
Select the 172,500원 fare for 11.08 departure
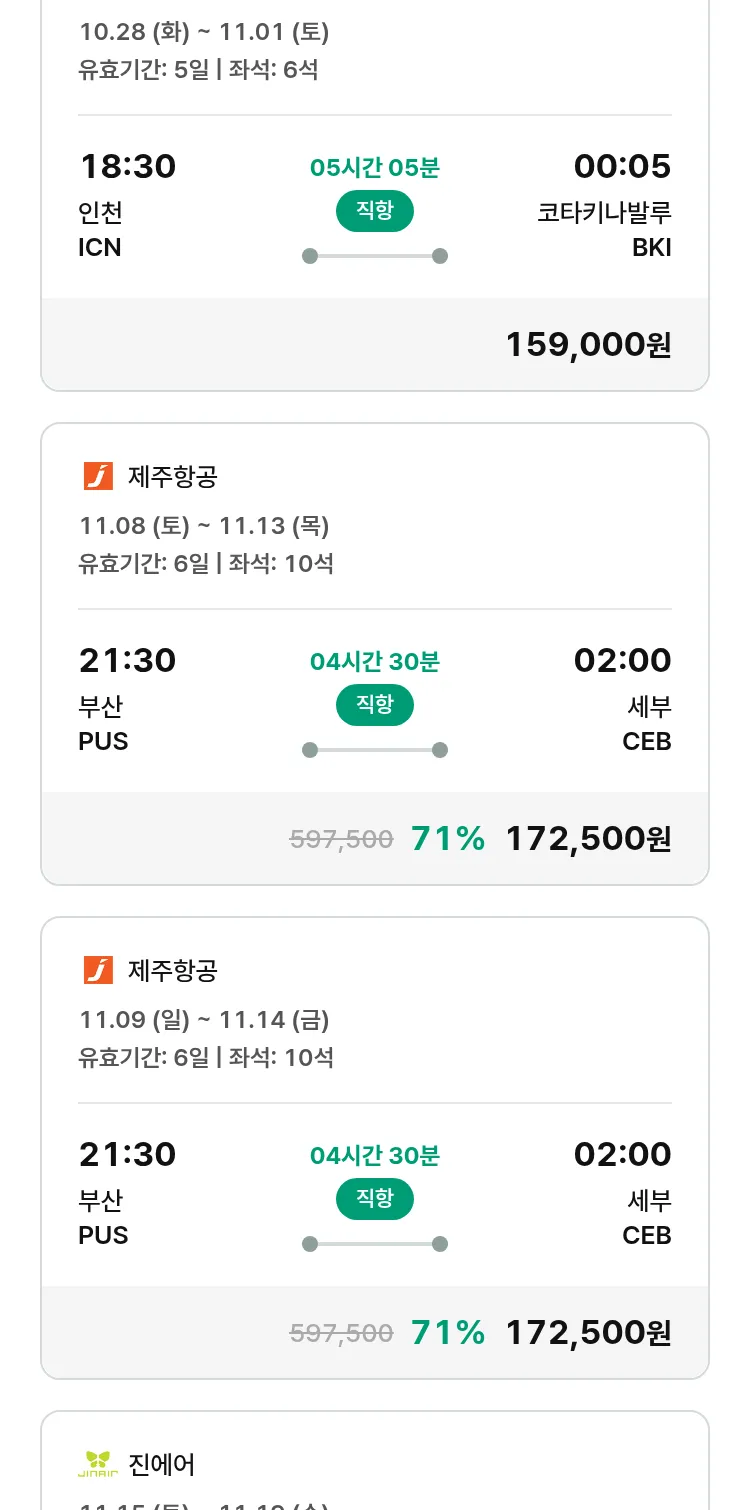588,838
